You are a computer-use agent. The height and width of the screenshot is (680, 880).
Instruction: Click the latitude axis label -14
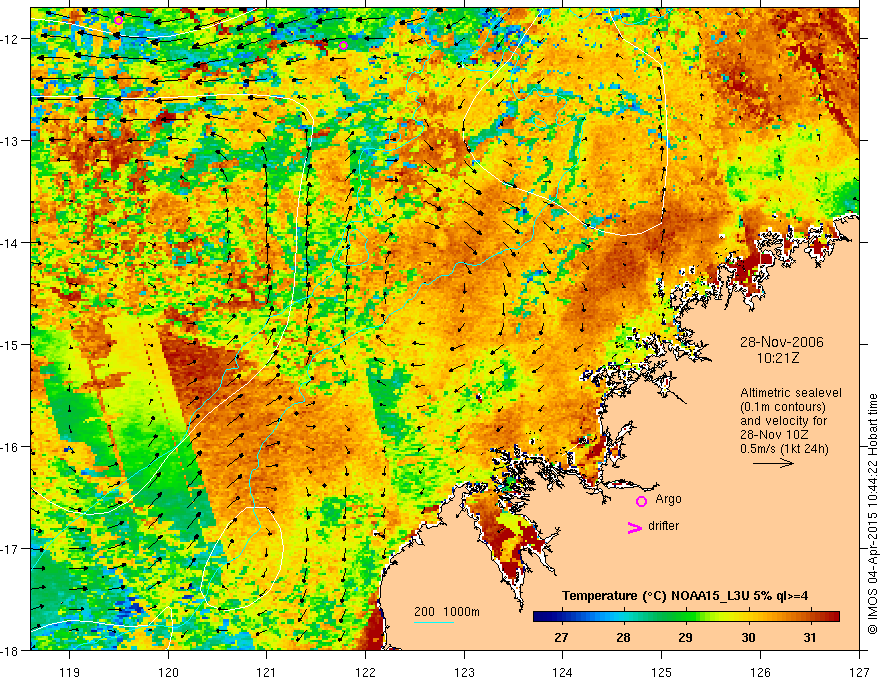(x=9, y=243)
